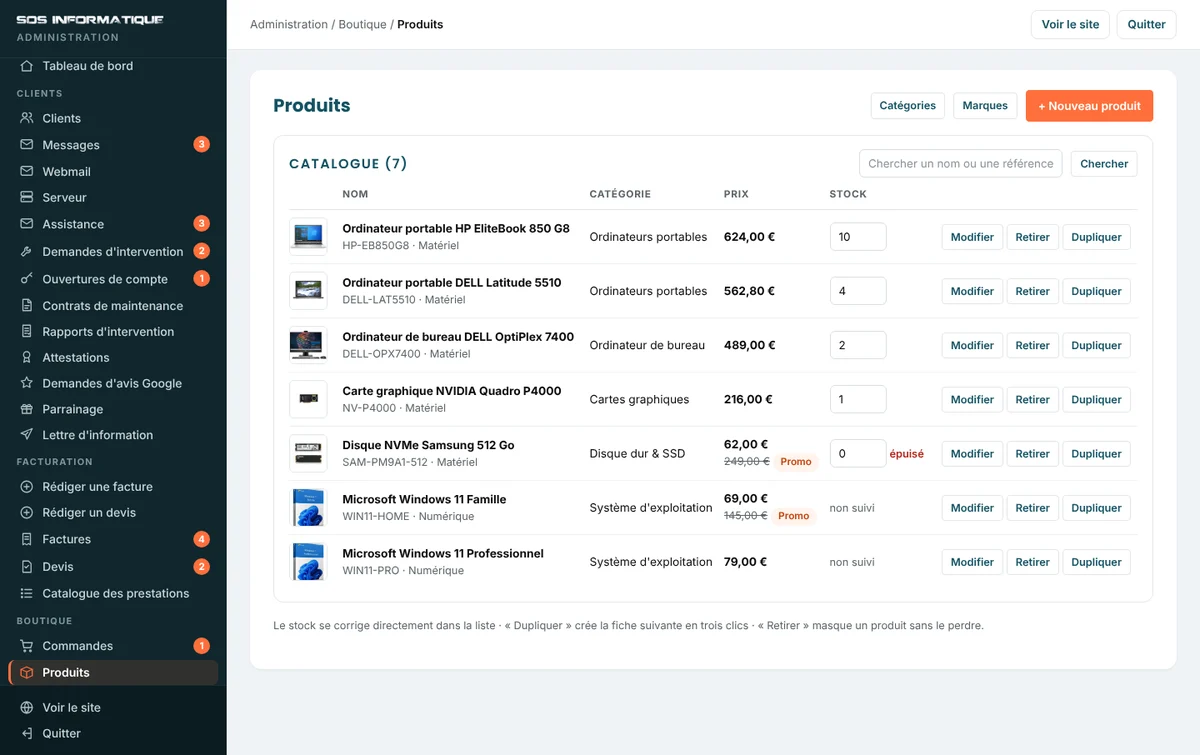Screen dimensions: 1200x755
Task: Click the Lettre d'information paper plane icon
Action: 27,436
